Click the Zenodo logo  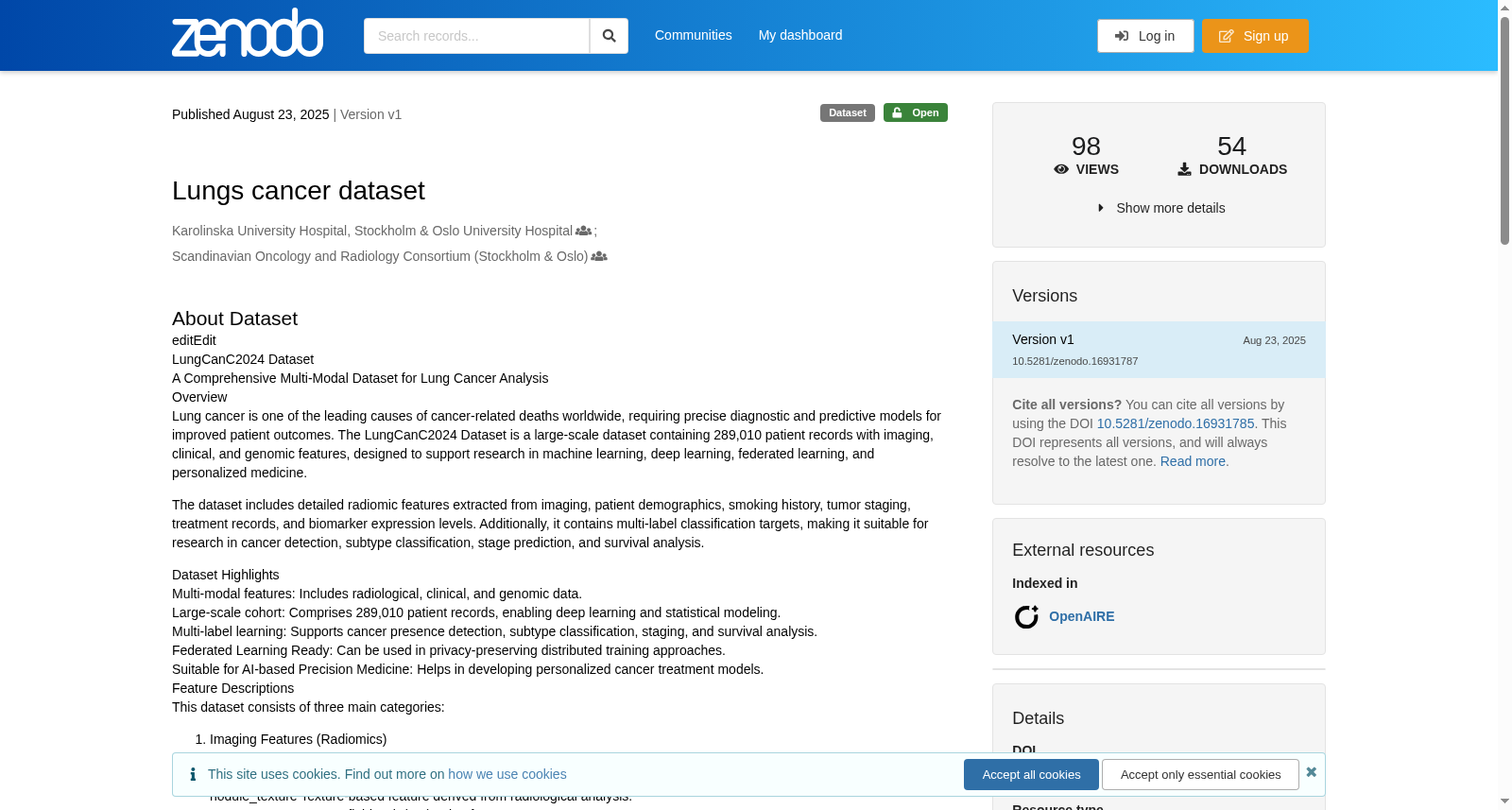(x=248, y=33)
